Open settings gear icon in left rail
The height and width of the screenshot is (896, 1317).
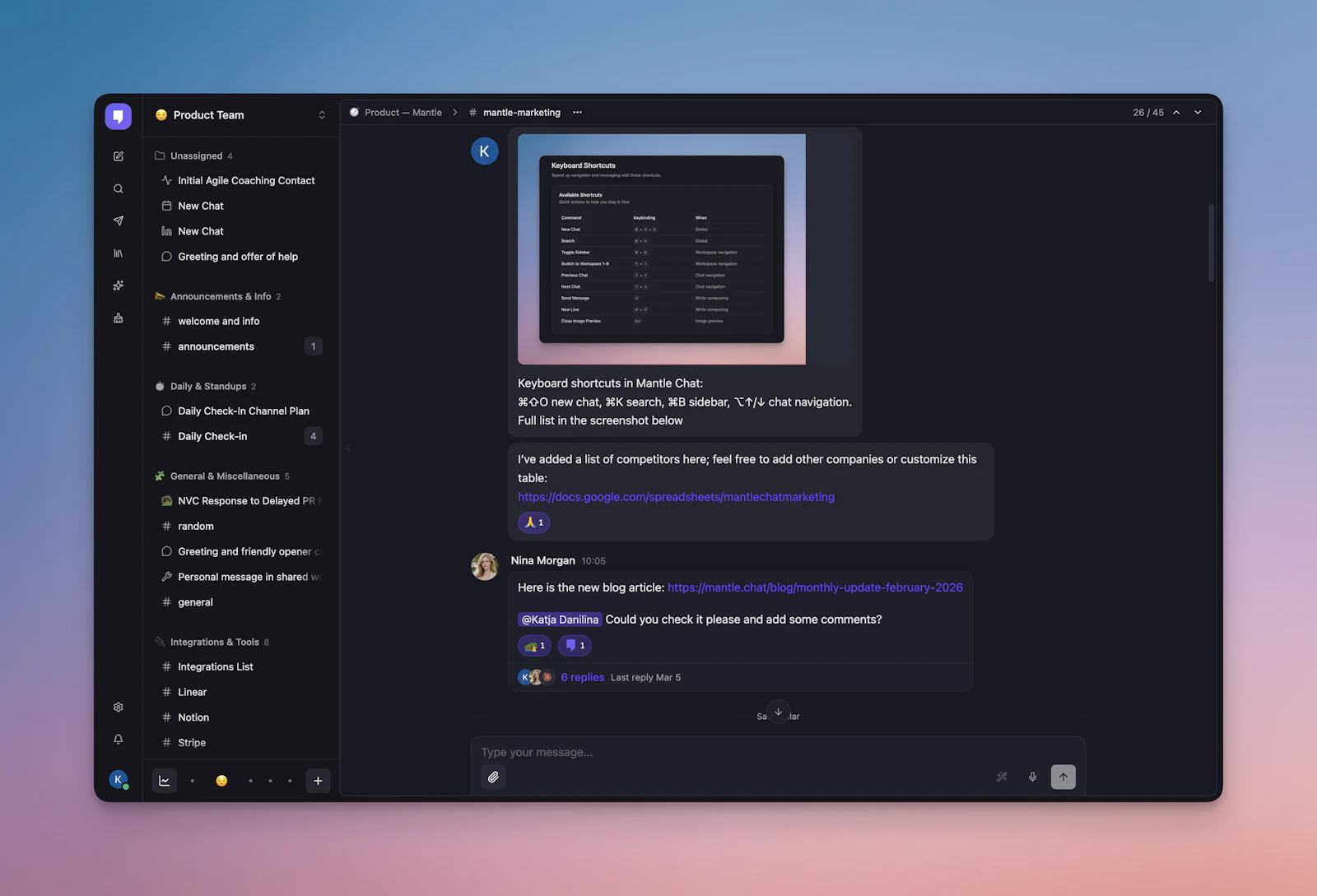[x=119, y=707]
